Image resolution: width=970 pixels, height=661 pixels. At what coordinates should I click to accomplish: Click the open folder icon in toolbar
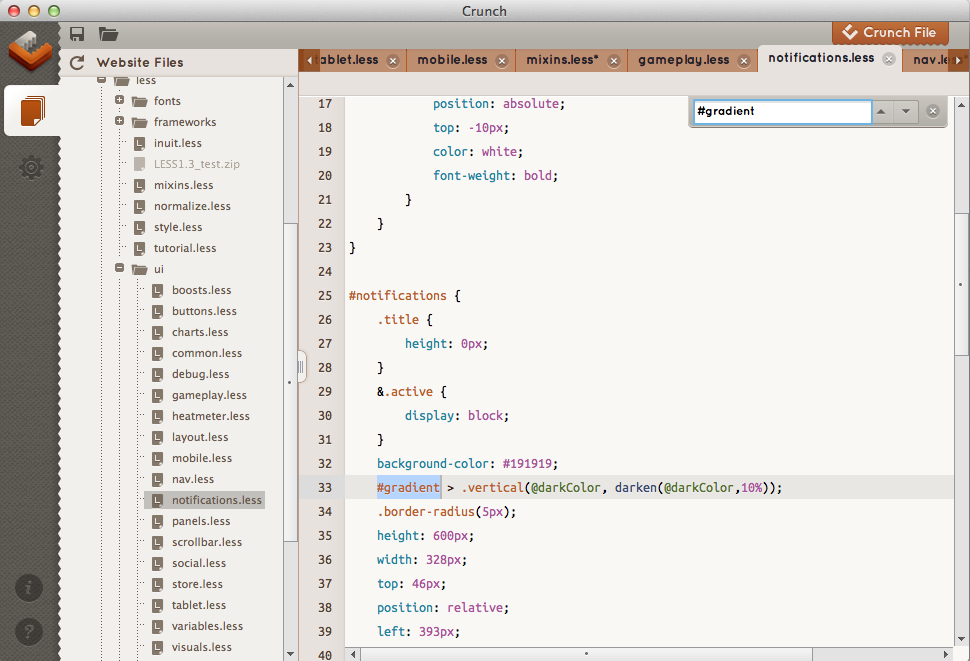click(x=108, y=33)
